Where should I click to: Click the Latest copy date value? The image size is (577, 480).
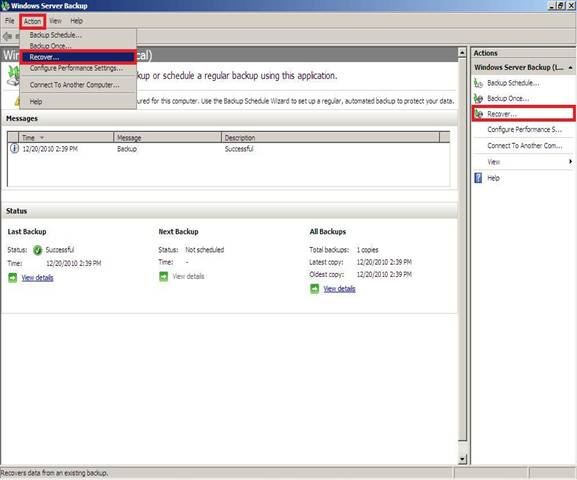(x=384, y=262)
